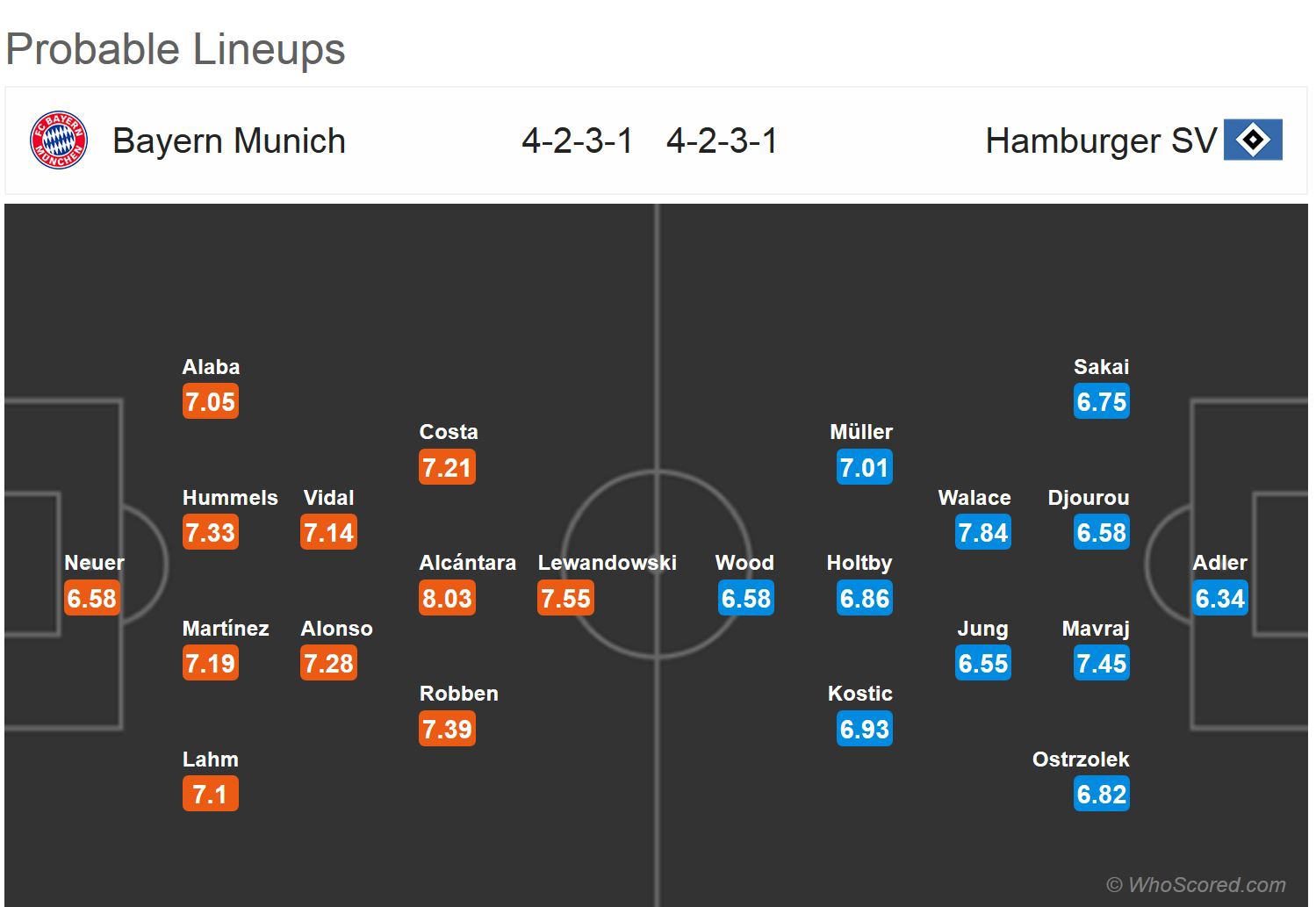Click Adler's 6.34 rating badge
This screenshot has width=1316, height=907.
click(1219, 599)
